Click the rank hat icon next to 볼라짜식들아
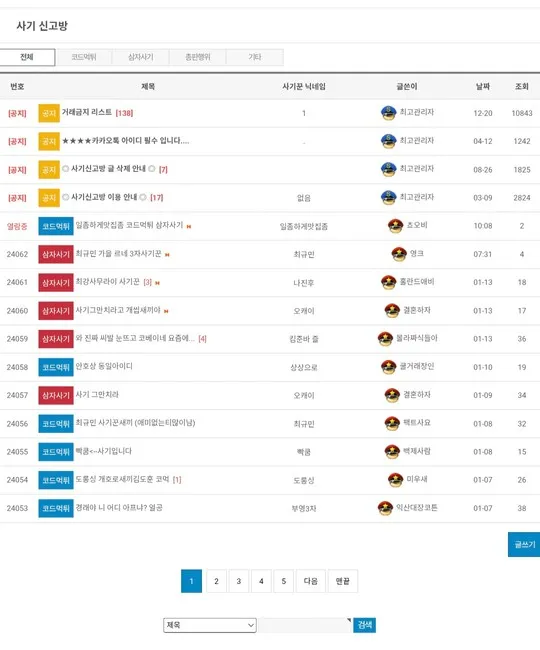 tap(385, 339)
